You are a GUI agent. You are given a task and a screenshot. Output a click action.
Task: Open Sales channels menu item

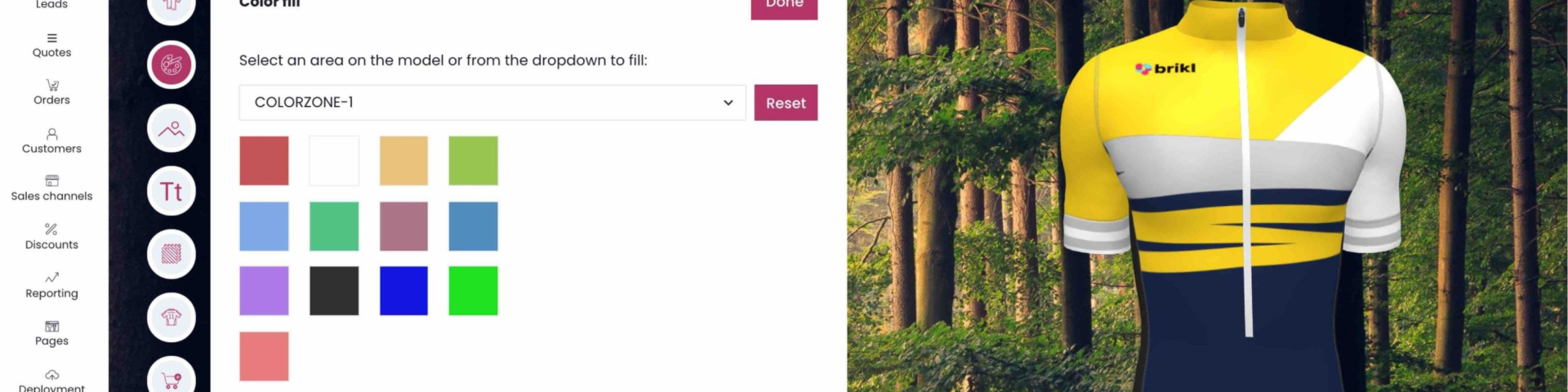tap(51, 189)
